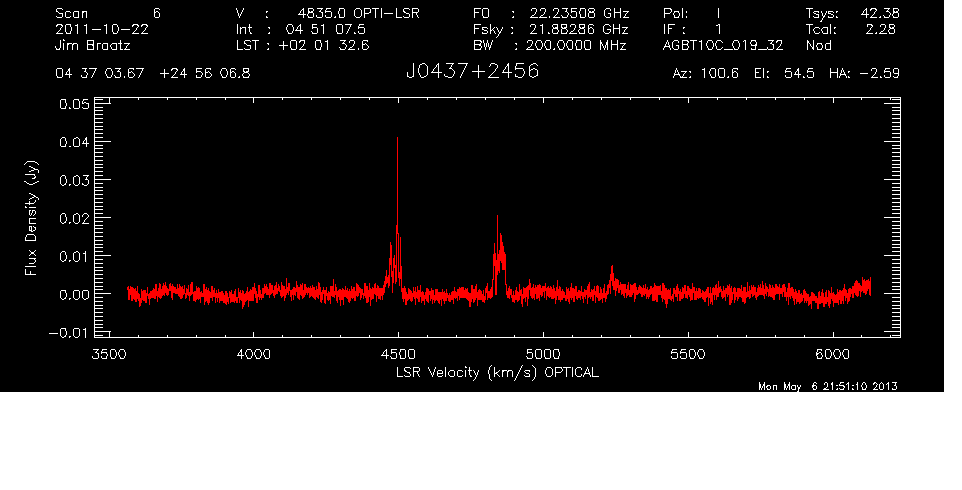Click the project ID AGBT10C_019_32
This screenshot has width=962, height=490.
tap(723, 45)
